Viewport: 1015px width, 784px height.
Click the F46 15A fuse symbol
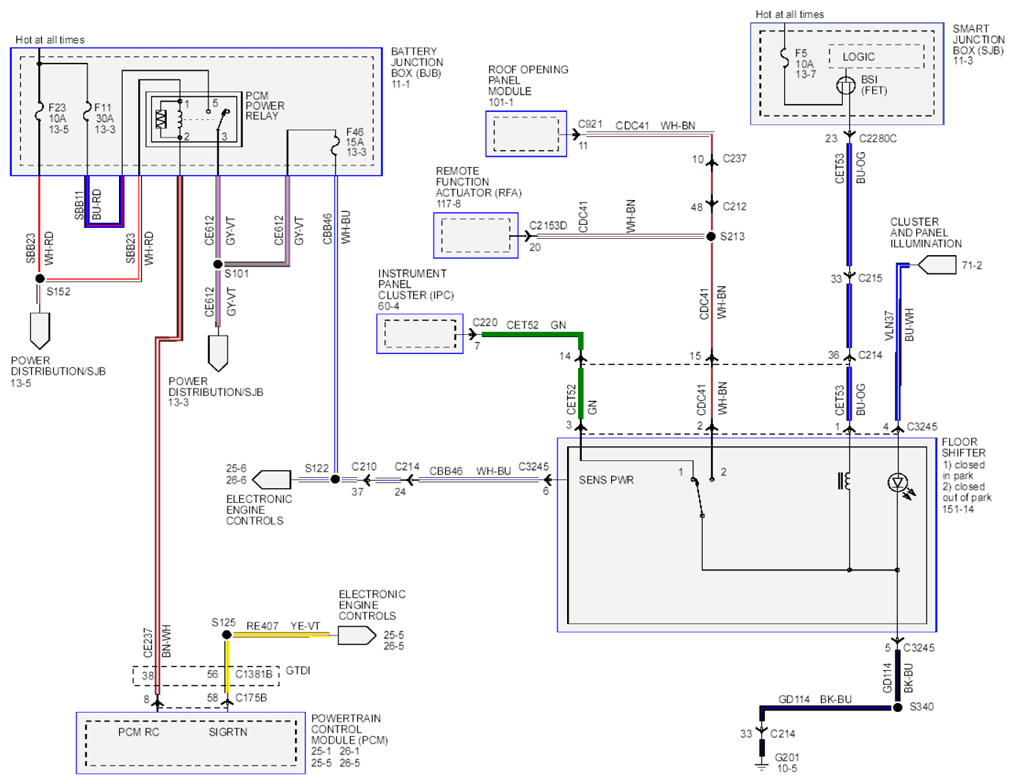pyautogui.click(x=335, y=145)
